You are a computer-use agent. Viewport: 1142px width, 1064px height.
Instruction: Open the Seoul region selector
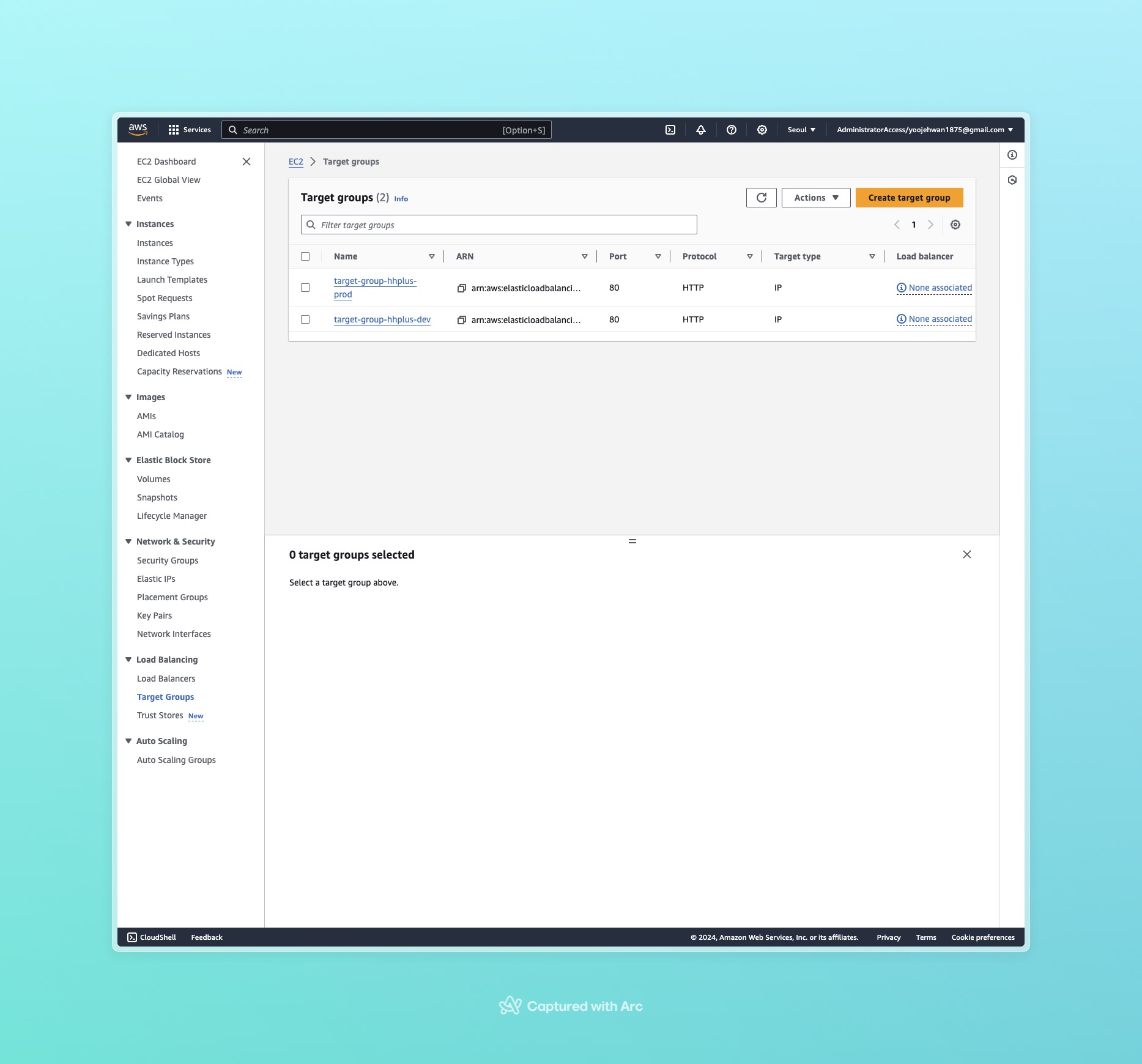pyautogui.click(x=801, y=130)
